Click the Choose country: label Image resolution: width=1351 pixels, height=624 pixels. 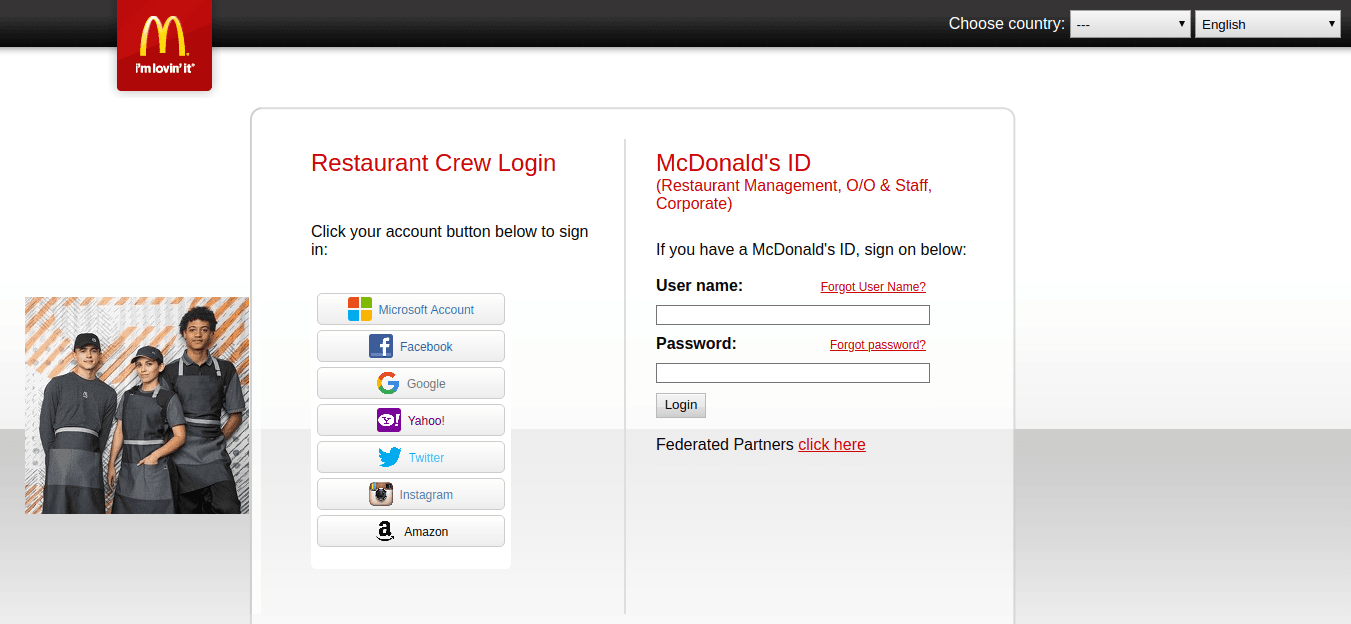pyautogui.click(x=1006, y=24)
